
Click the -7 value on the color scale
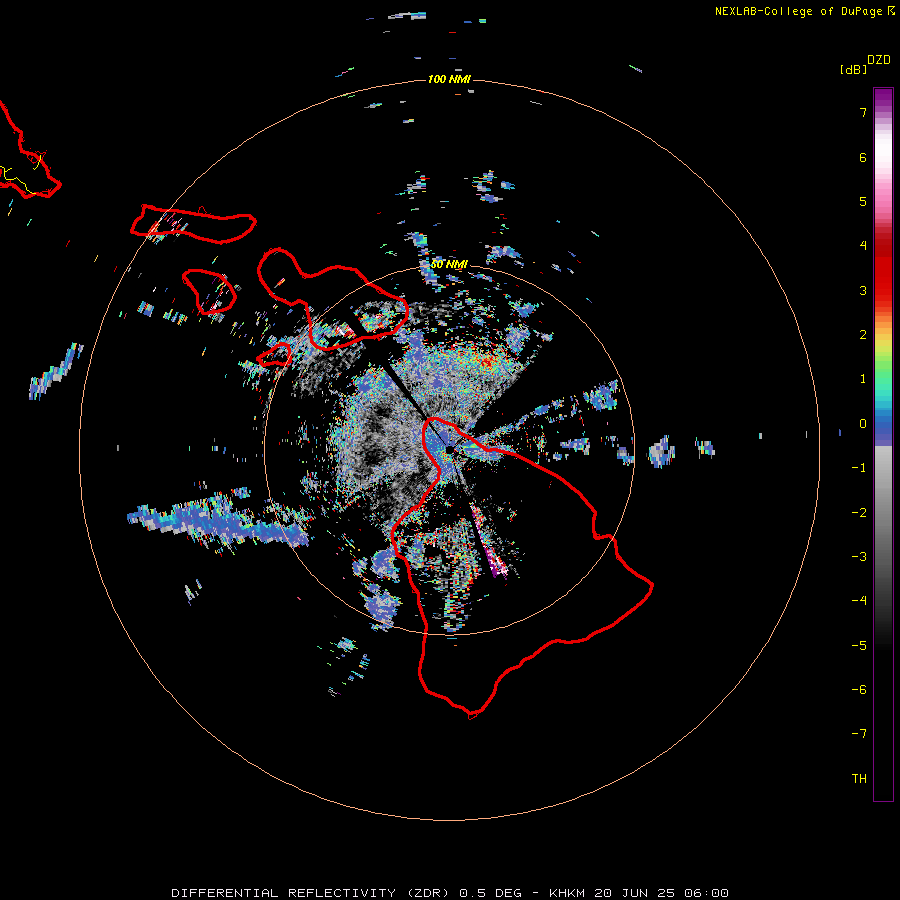(859, 734)
